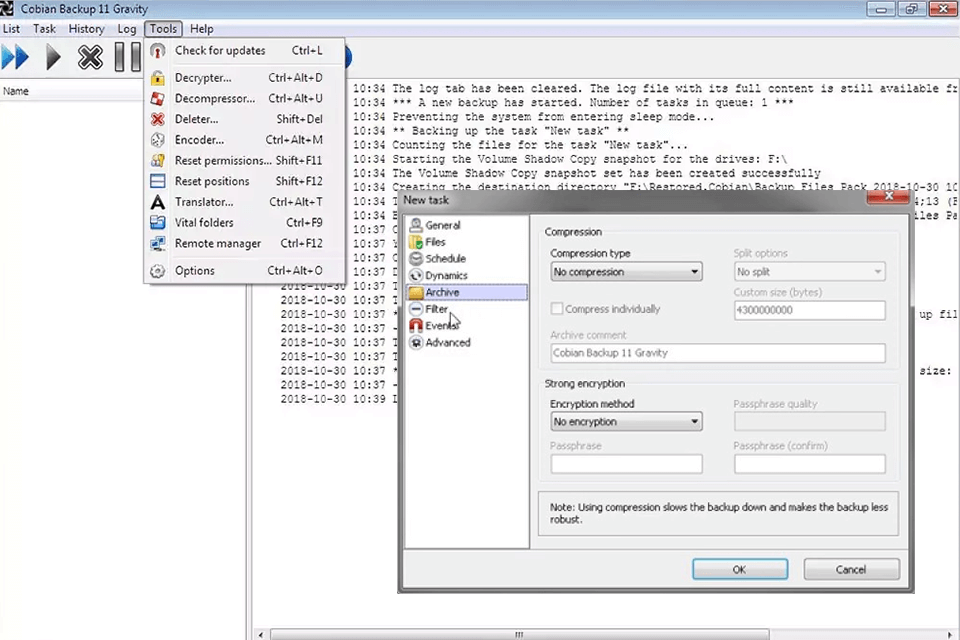Click the Remote manager icon

tap(157, 244)
